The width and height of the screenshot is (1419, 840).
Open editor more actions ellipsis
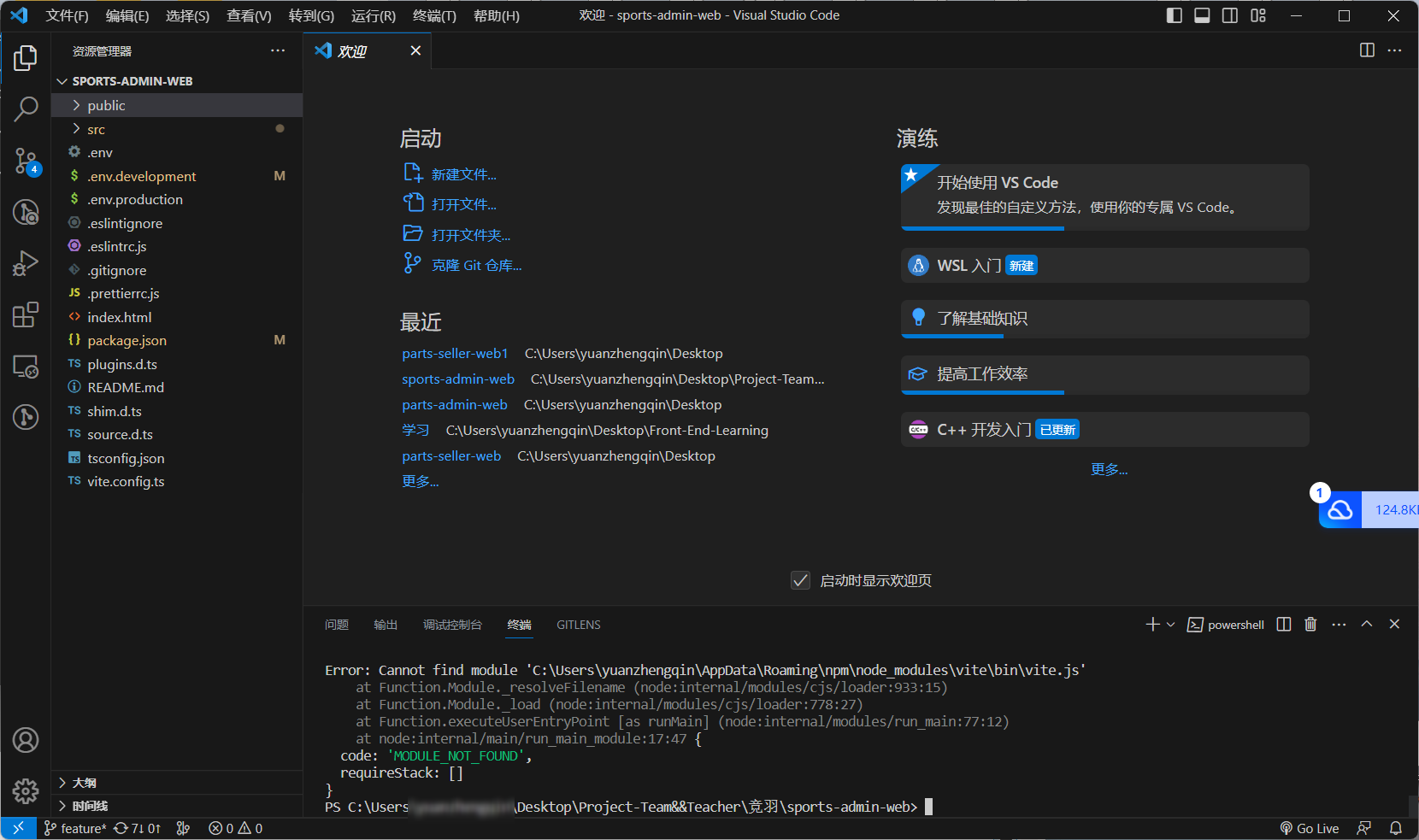pyautogui.click(x=1394, y=50)
